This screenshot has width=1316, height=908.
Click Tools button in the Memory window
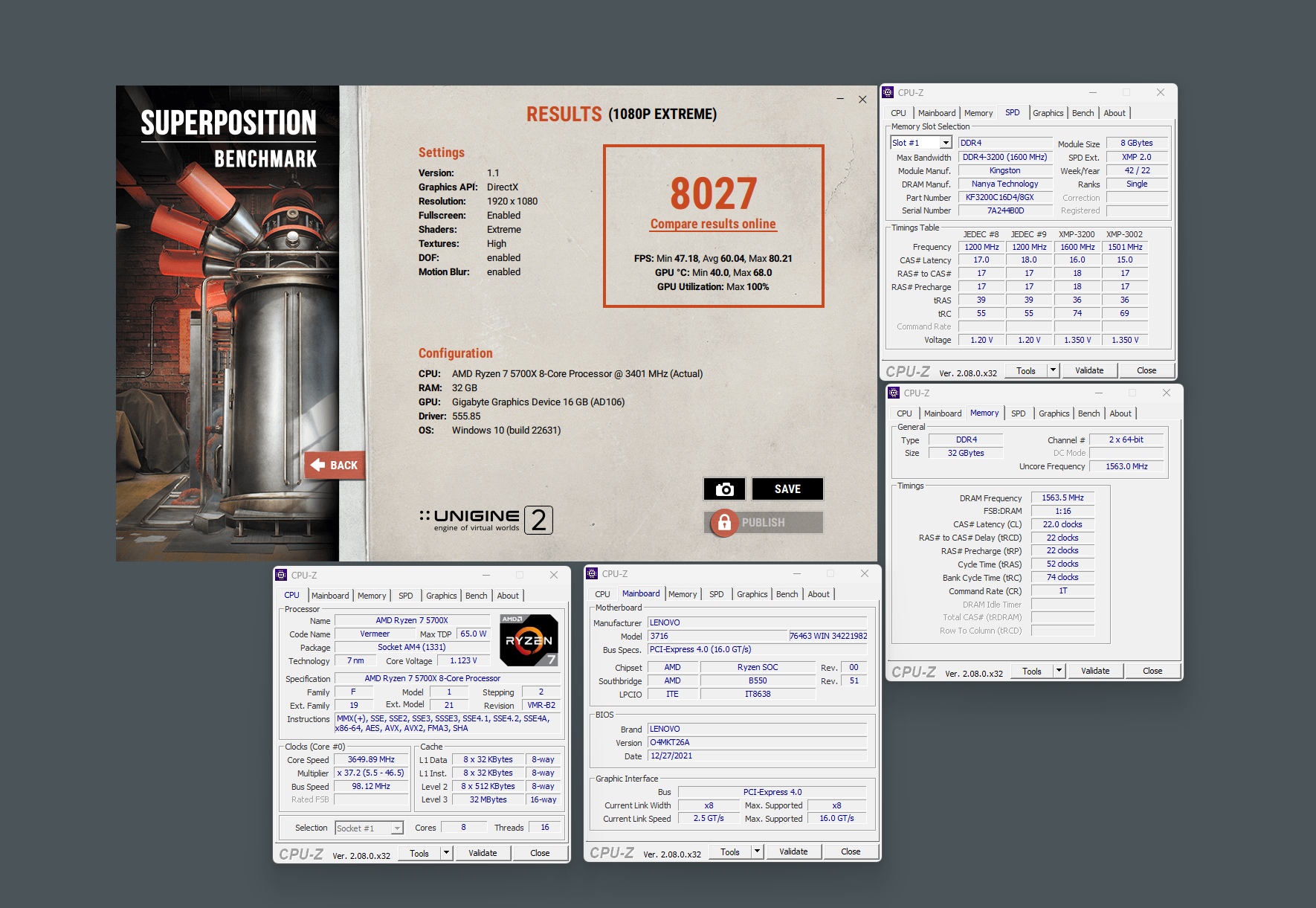1032,671
